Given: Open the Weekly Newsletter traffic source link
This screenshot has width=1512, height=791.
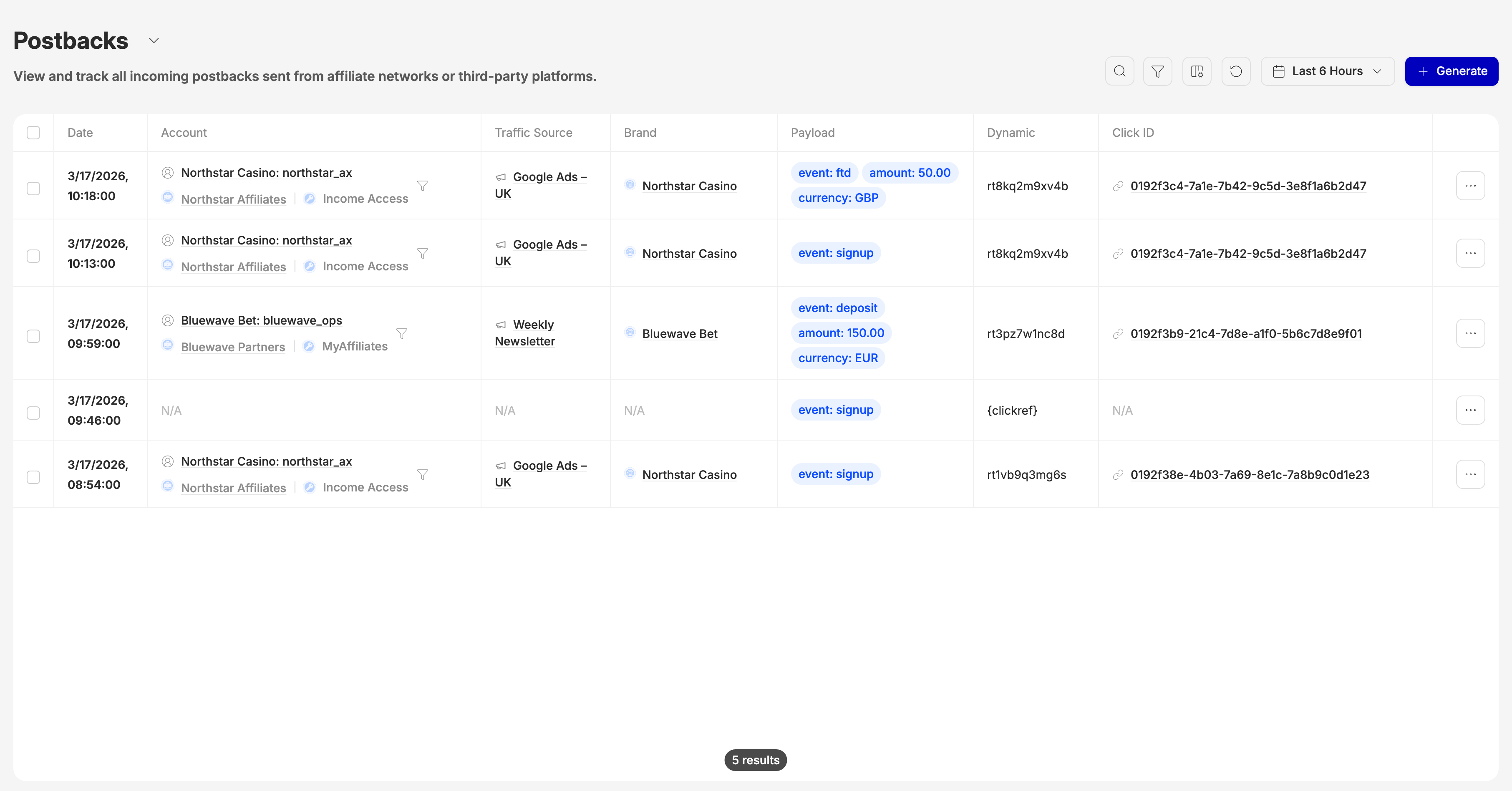Looking at the screenshot, I should 525,333.
